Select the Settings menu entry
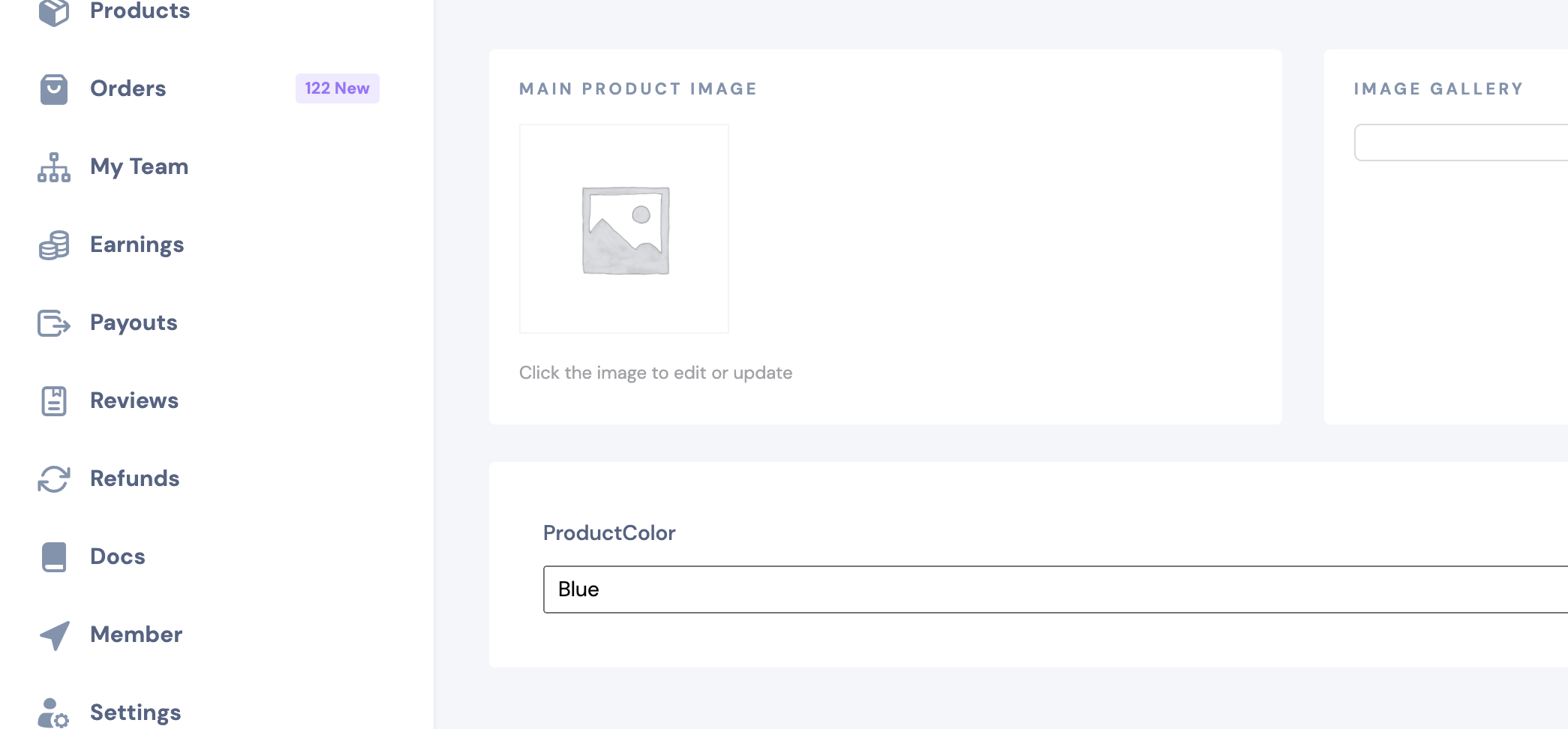Screen dimensions: 1568x729 pyautogui.click(x=135, y=711)
